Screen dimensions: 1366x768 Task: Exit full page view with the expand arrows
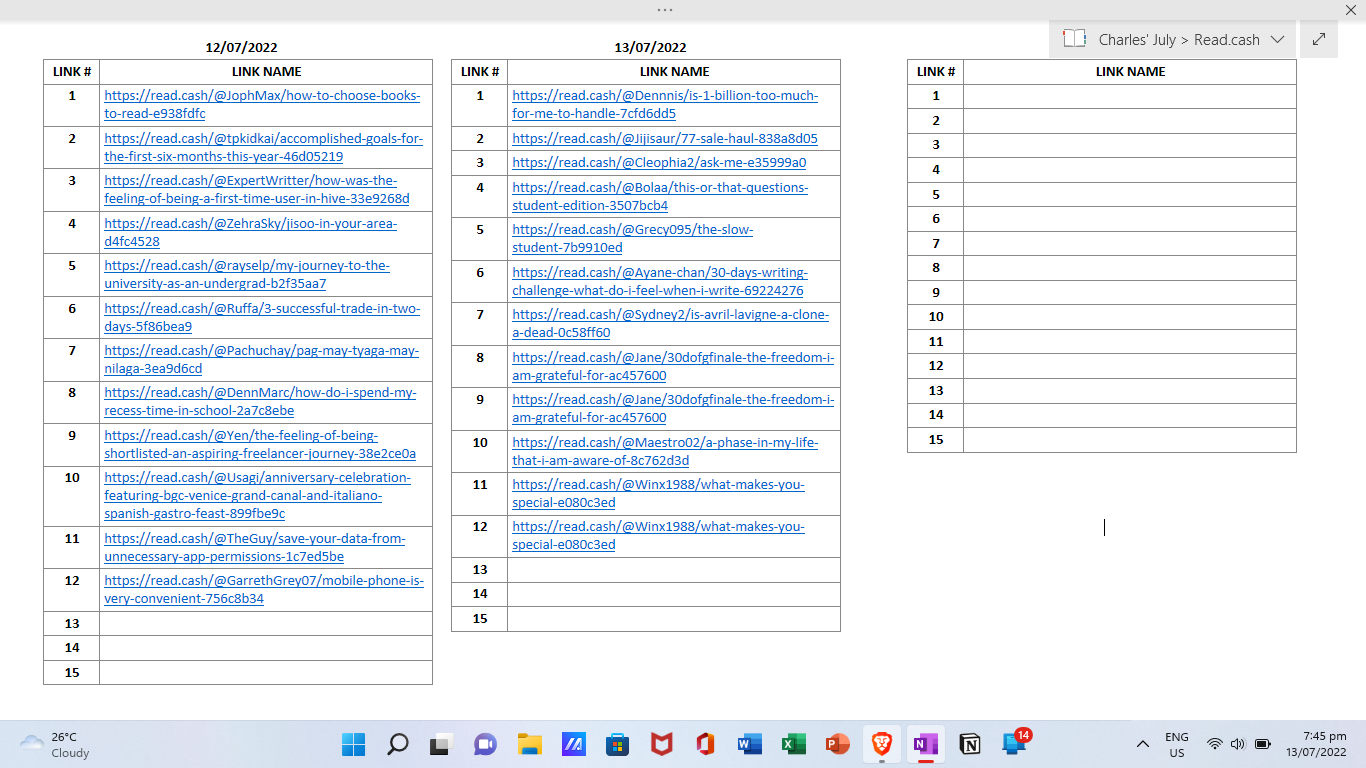[1319, 39]
